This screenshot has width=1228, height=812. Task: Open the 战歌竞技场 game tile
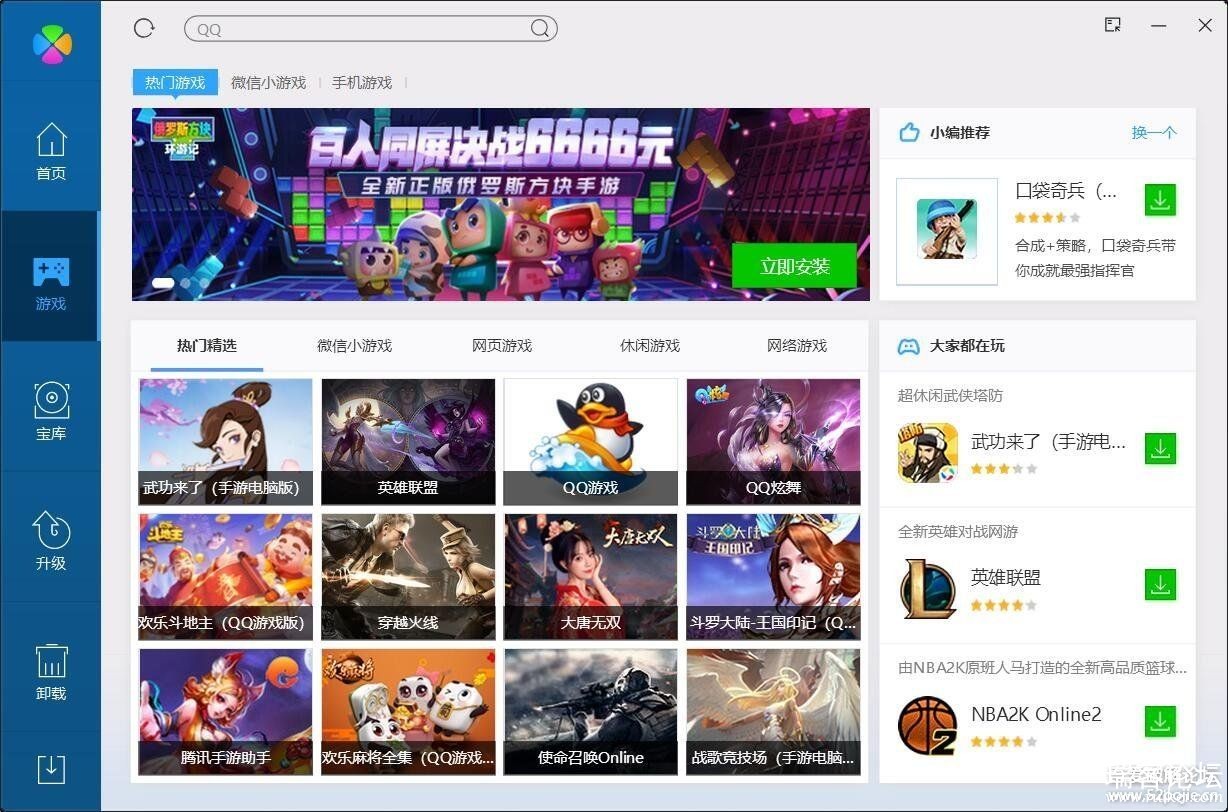[773, 711]
